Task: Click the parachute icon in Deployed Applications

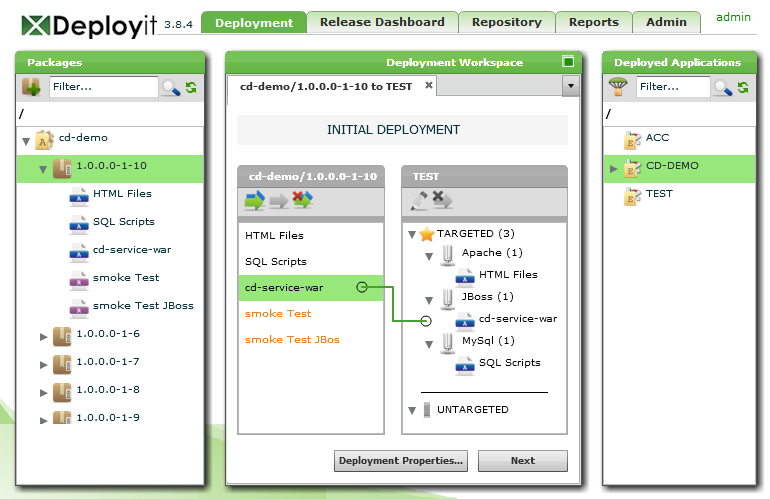Action: point(619,87)
